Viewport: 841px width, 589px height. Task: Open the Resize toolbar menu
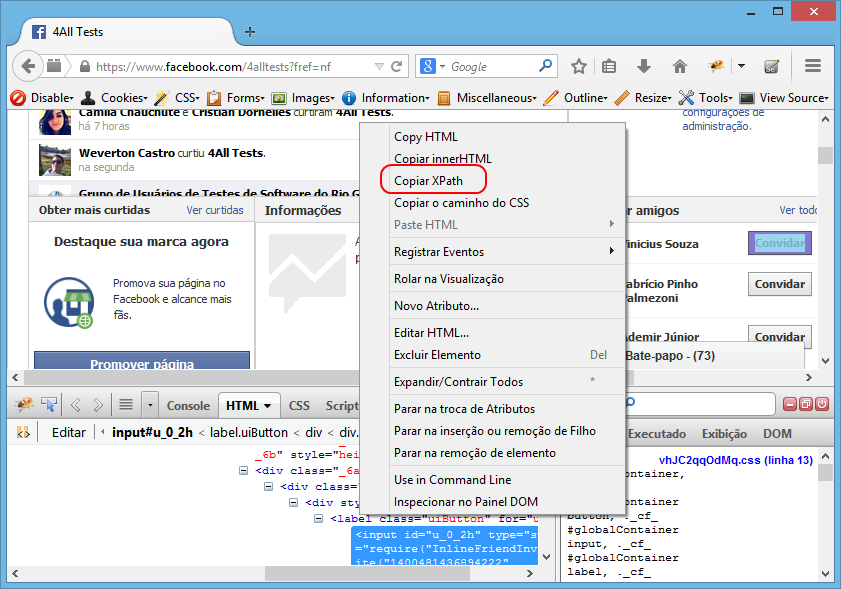click(x=643, y=98)
